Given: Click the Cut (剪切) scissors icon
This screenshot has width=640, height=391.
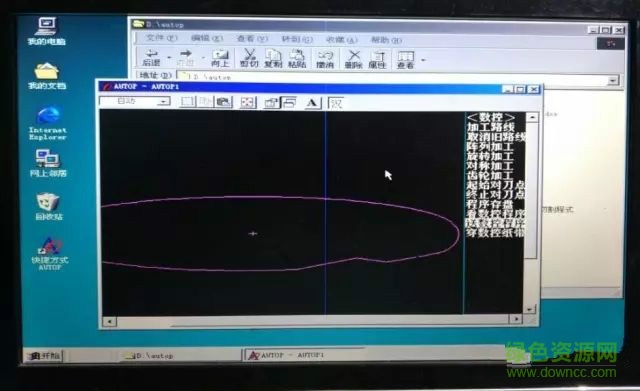Looking at the screenshot, I should click(x=249, y=58).
